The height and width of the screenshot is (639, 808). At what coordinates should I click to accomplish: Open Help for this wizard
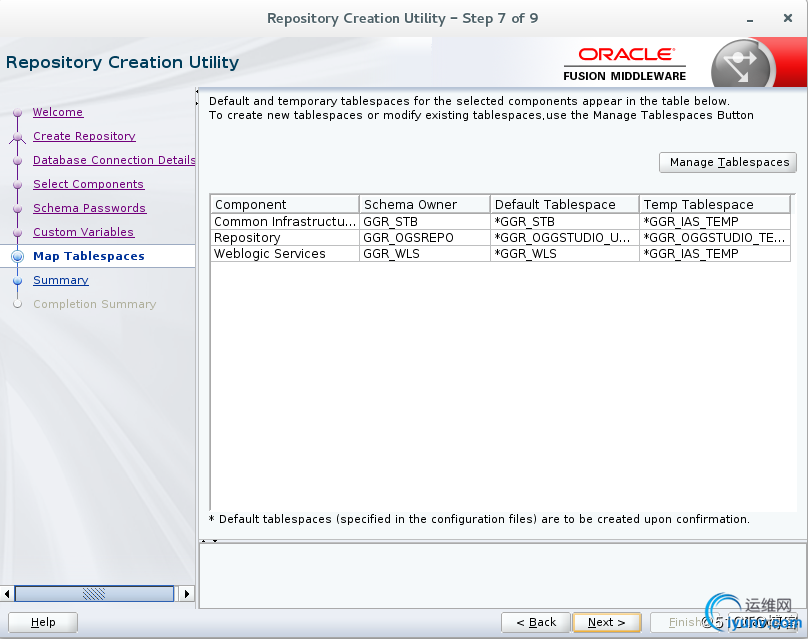[43, 622]
